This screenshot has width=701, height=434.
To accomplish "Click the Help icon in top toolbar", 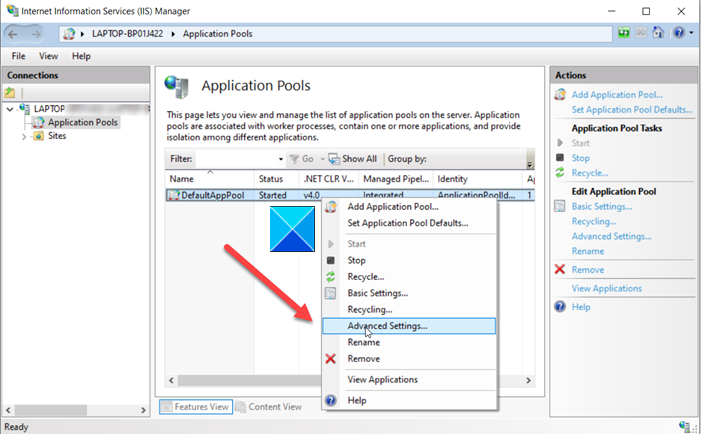I will pyautogui.click(x=679, y=33).
